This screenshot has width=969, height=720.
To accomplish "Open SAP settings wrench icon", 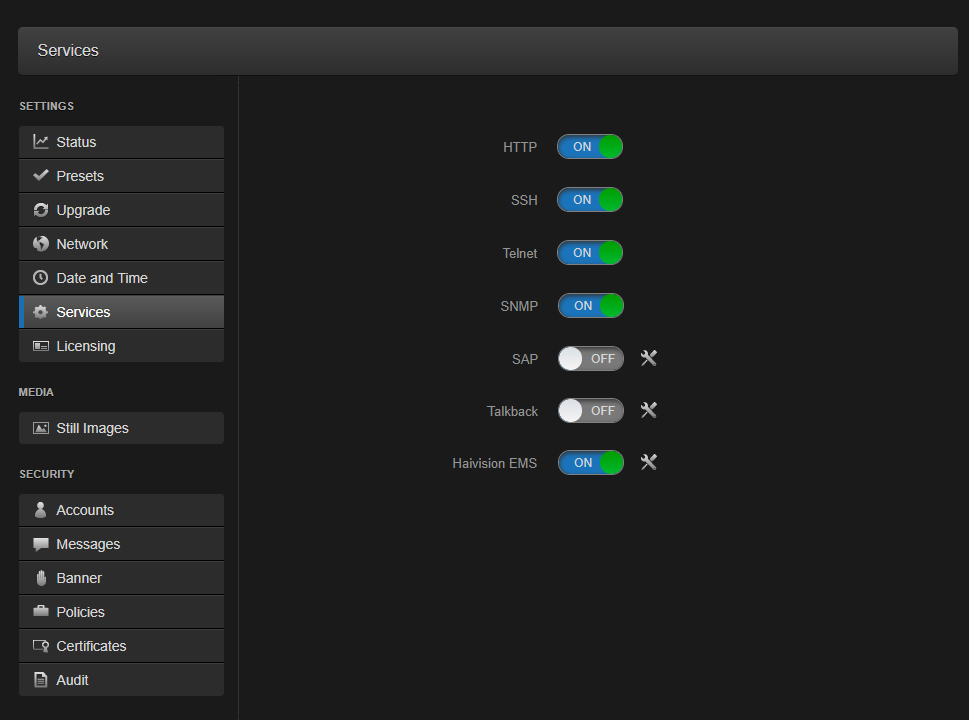I will point(648,358).
